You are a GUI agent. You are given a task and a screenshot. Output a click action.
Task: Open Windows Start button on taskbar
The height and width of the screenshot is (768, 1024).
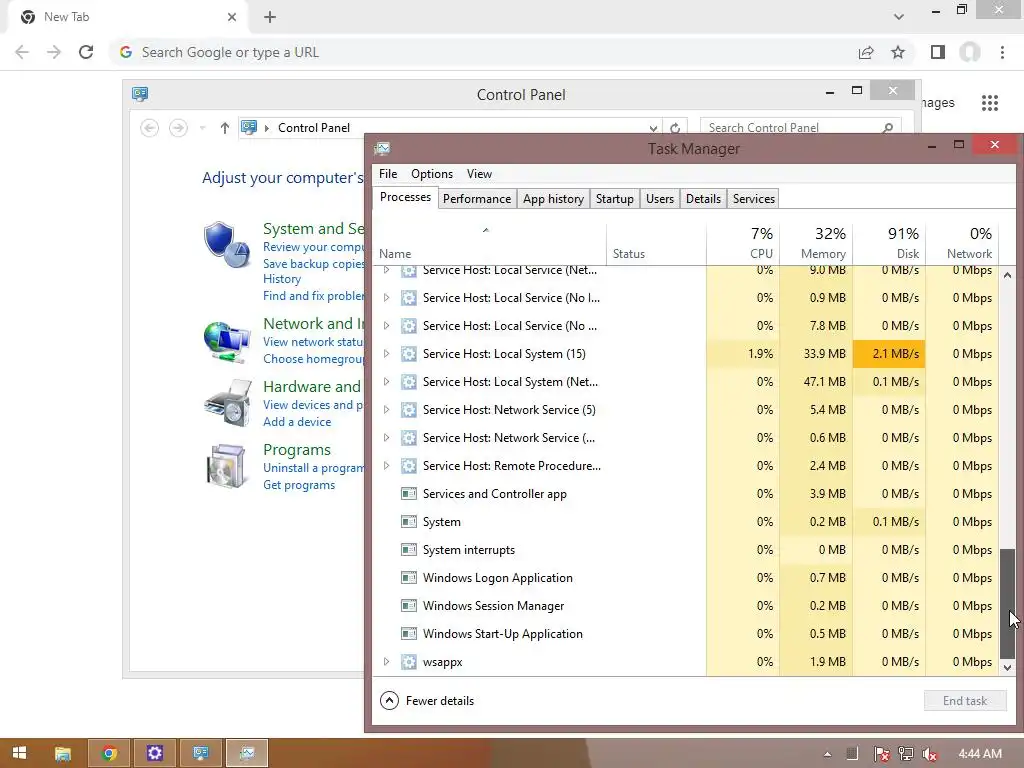(20, 753)
